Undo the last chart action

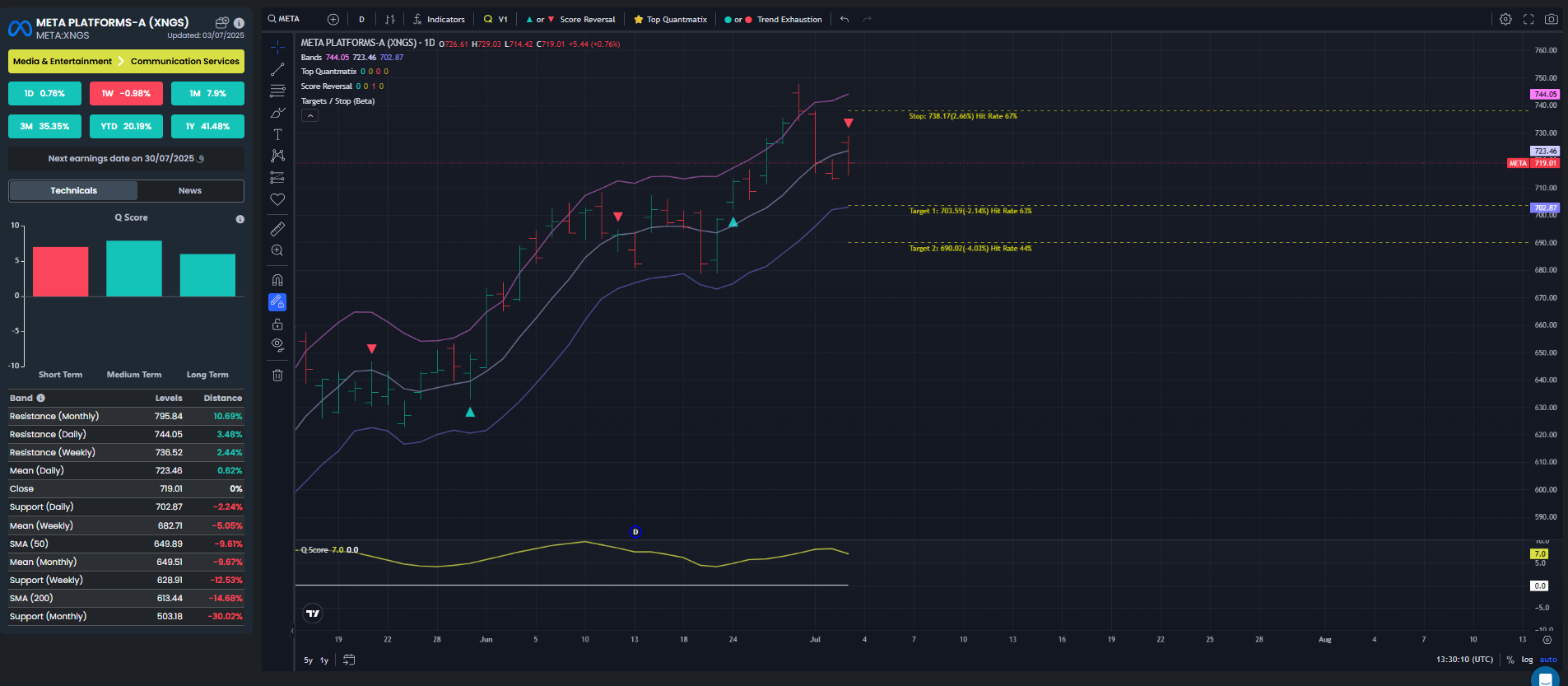844,19
